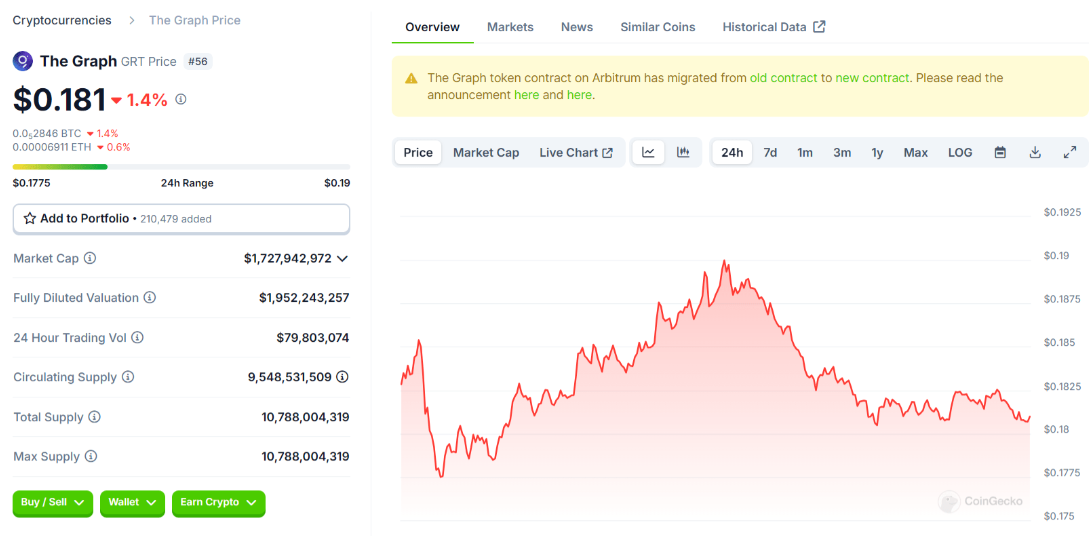Select the 7d time range
1092x536 pixels.
coord(770,152)
